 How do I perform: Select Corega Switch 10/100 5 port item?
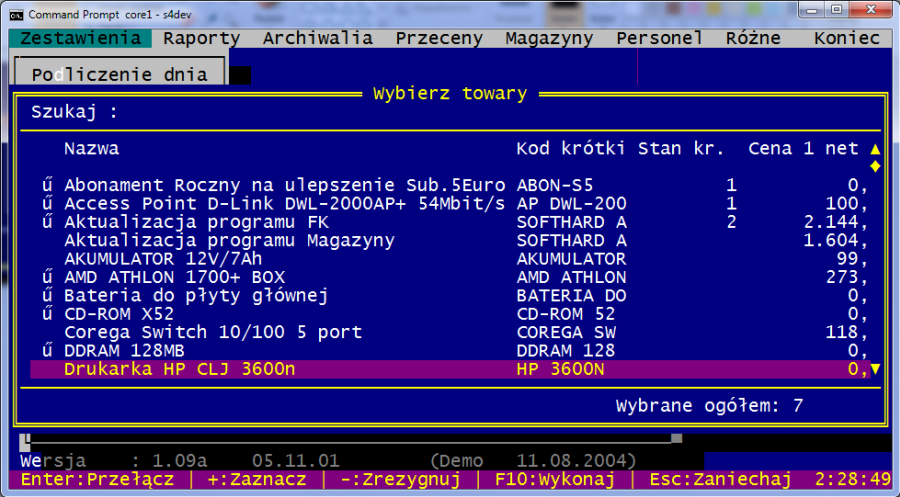[213, 332]
